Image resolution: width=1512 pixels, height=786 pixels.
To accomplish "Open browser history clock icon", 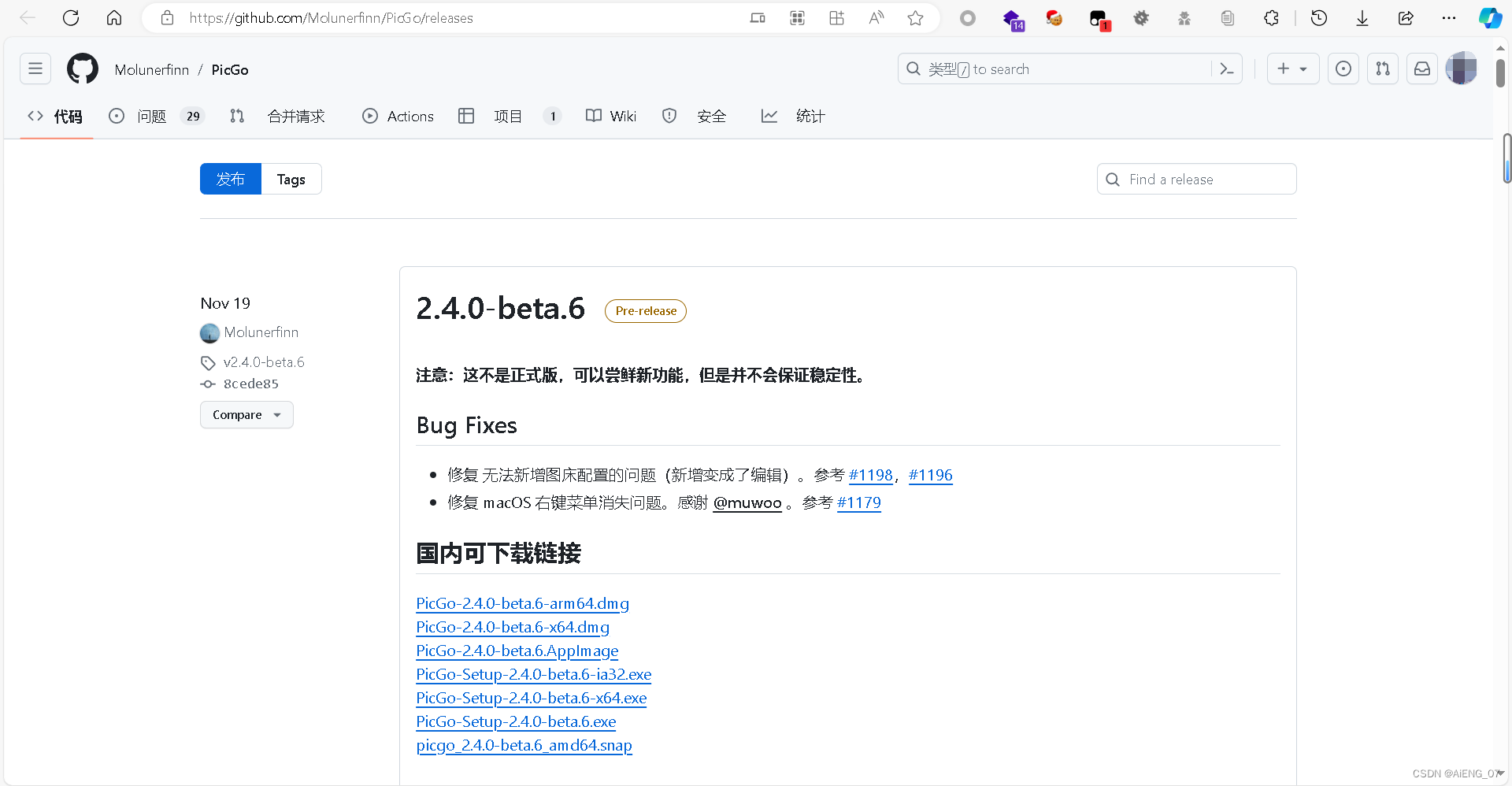I will point(1319,18).
